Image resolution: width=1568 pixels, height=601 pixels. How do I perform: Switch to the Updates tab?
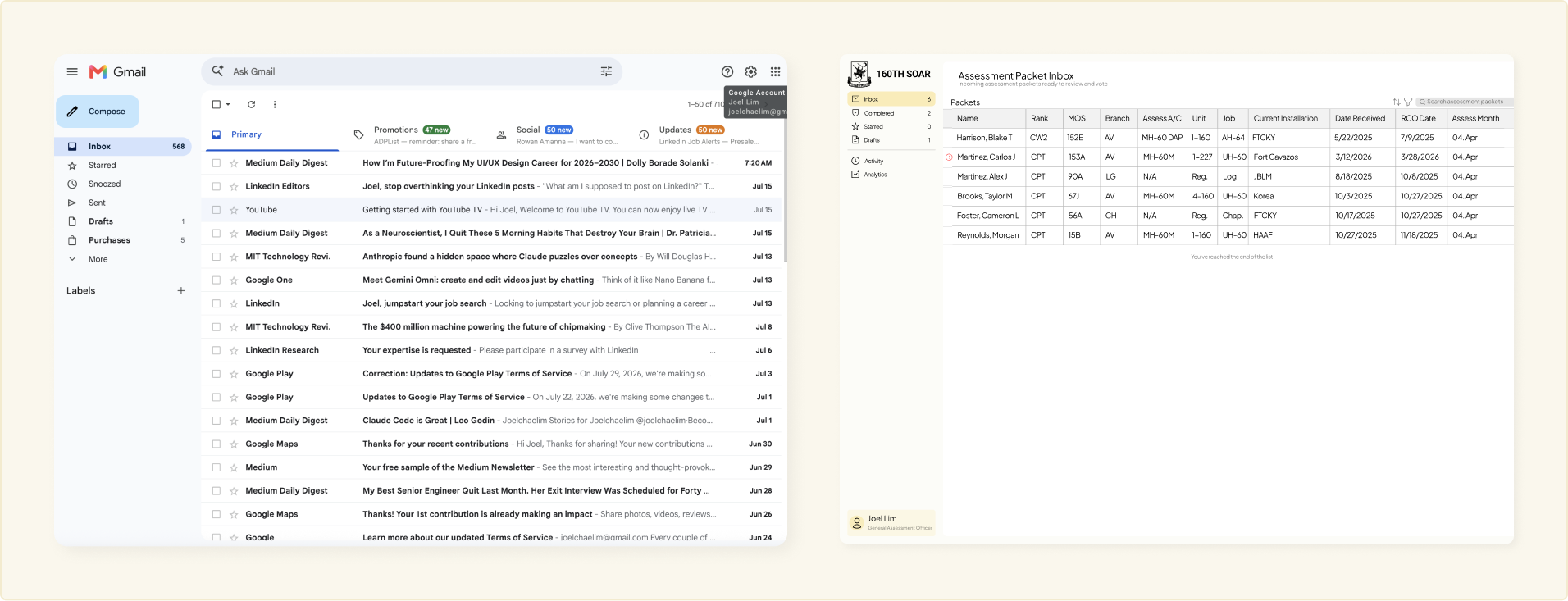700,135
